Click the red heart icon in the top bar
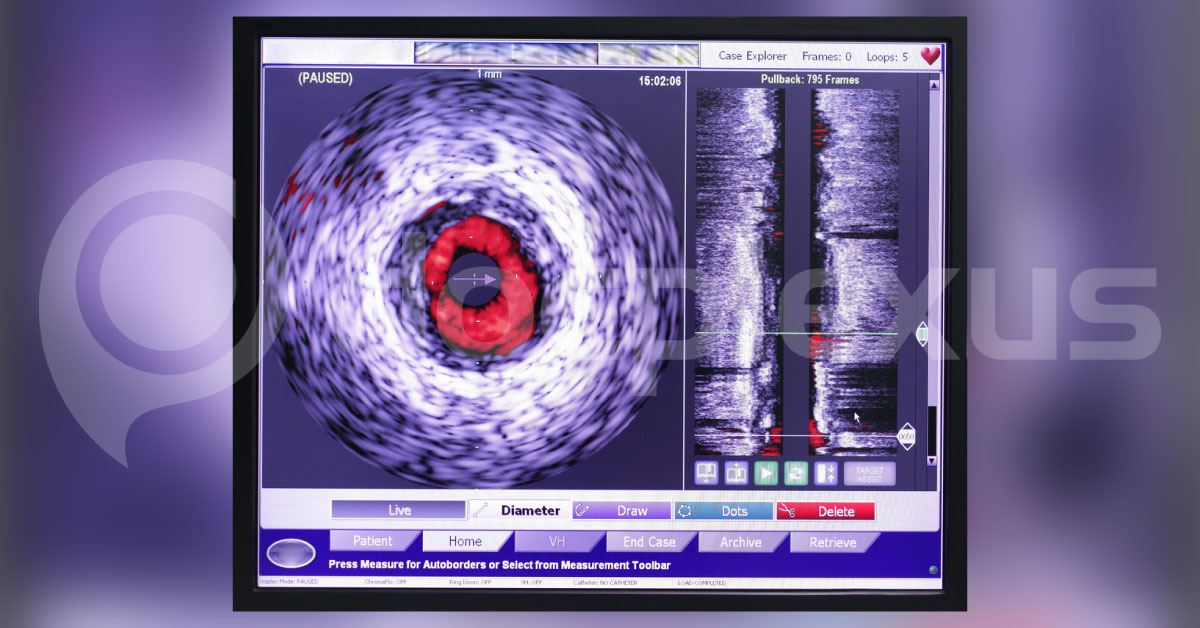 tap(931, 56)
